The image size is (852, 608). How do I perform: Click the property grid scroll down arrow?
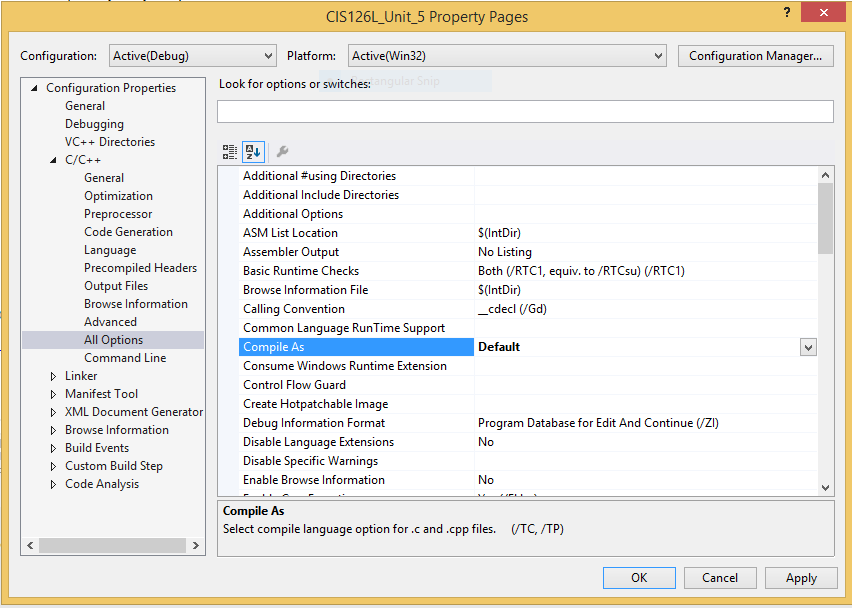(x=825, y=487)
